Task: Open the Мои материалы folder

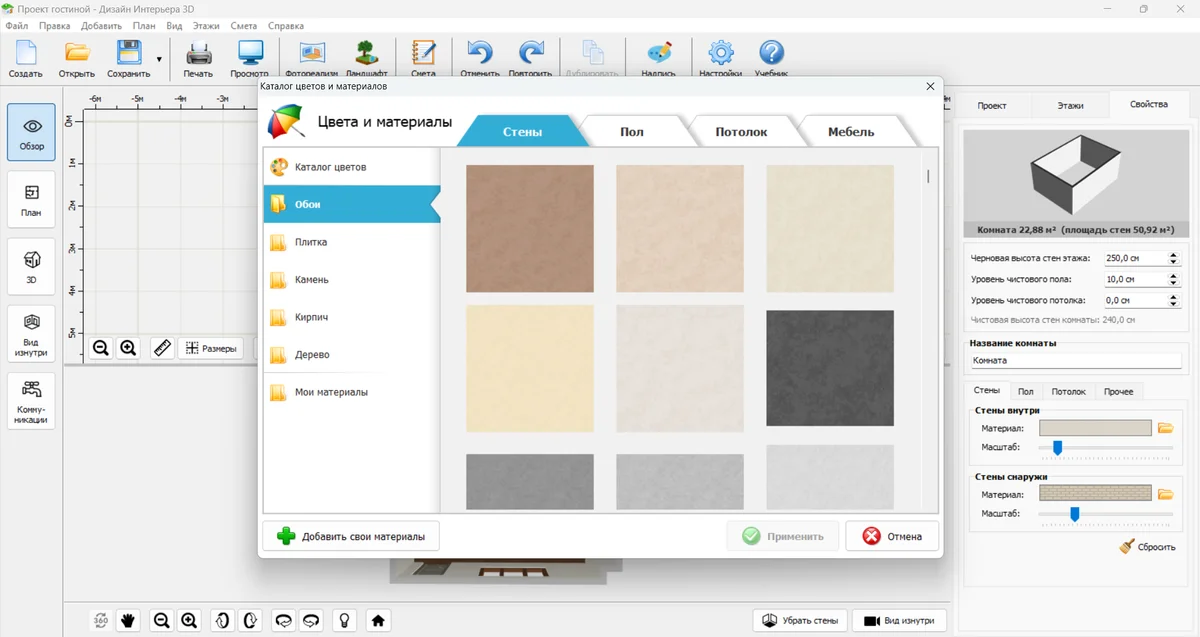Action: click(350, 392)
